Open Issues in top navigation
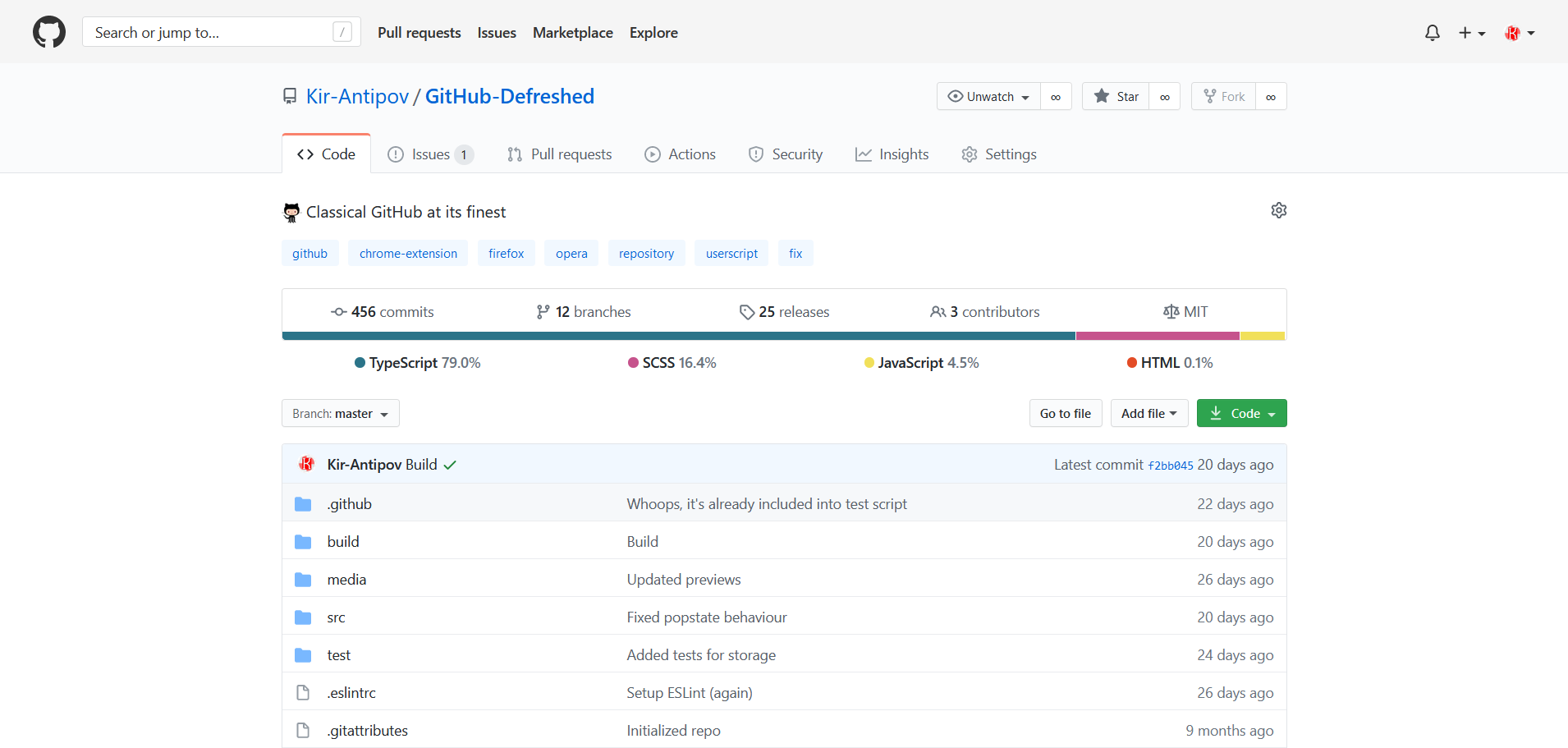The height and width of the screenshot is (748, 1568). coord(497,33)
